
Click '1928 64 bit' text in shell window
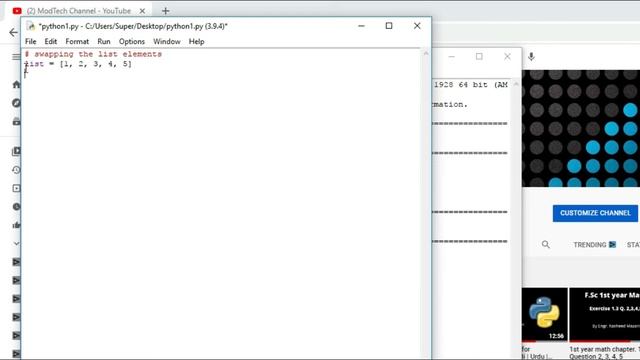pos(460,84)
